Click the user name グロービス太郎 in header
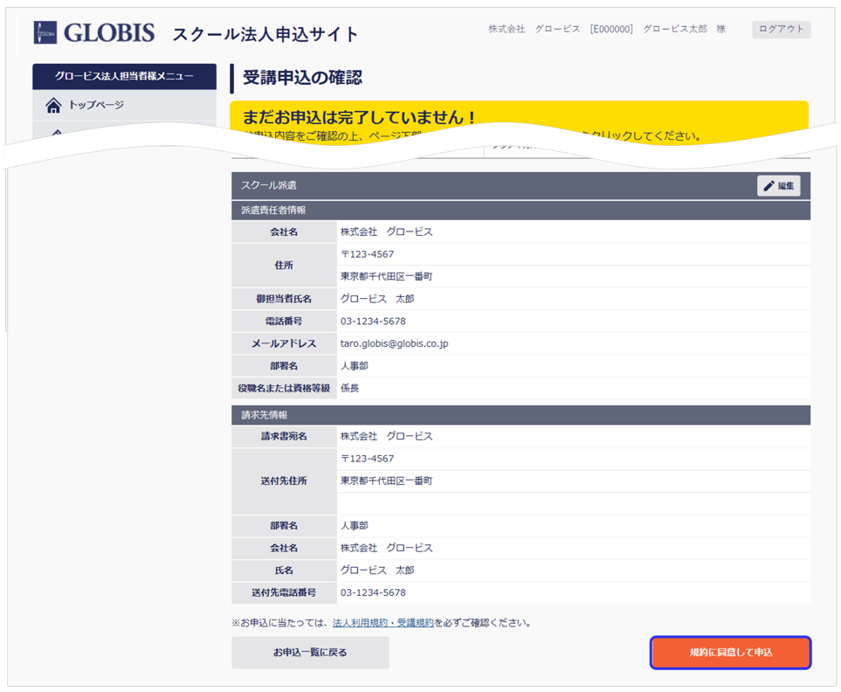The width and height of the screenshot is (841, 692). coord(675,29)
